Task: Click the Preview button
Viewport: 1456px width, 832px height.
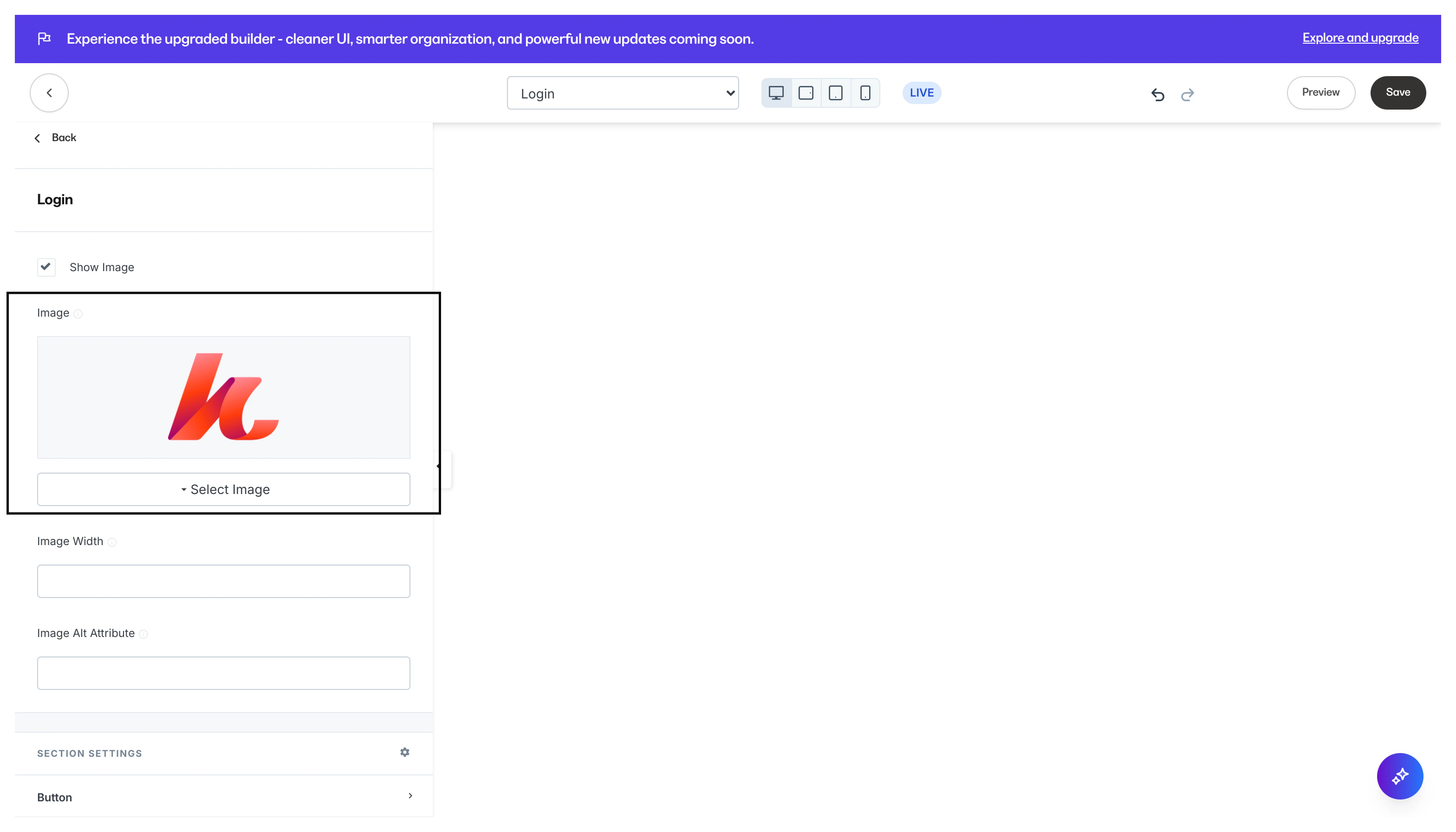Action: 1320,92
